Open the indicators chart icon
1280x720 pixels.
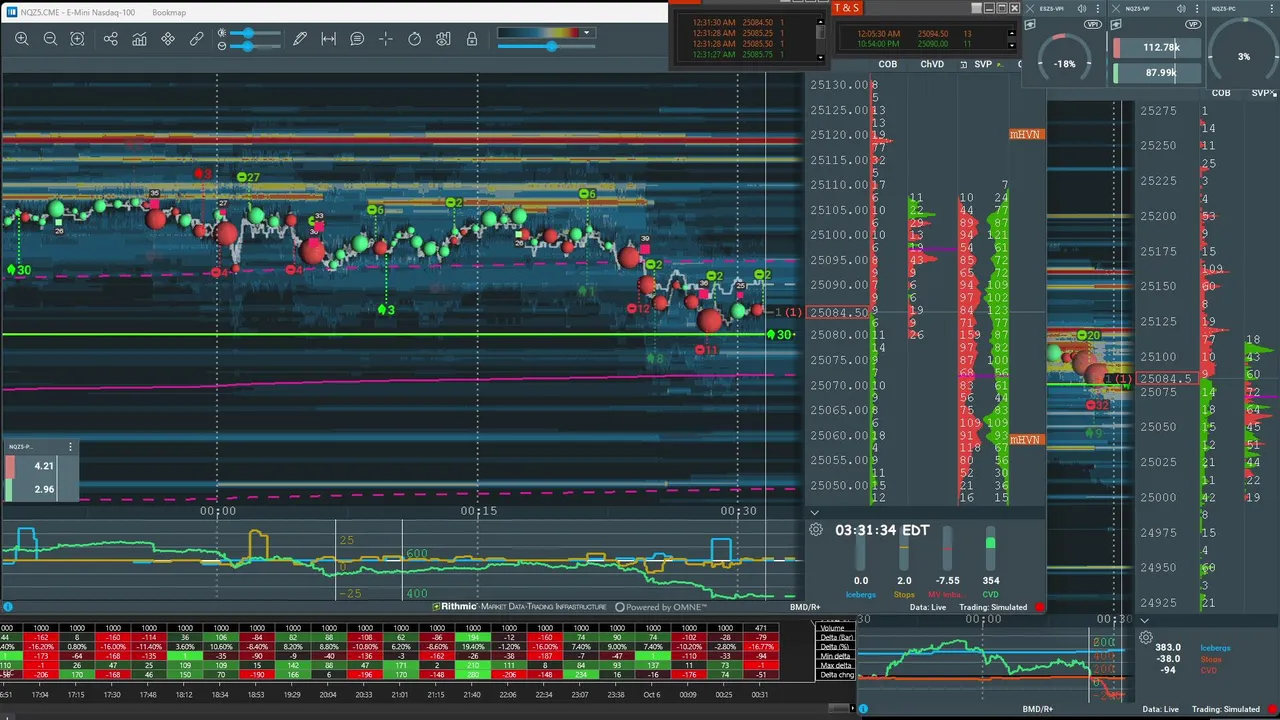[139, 39]
